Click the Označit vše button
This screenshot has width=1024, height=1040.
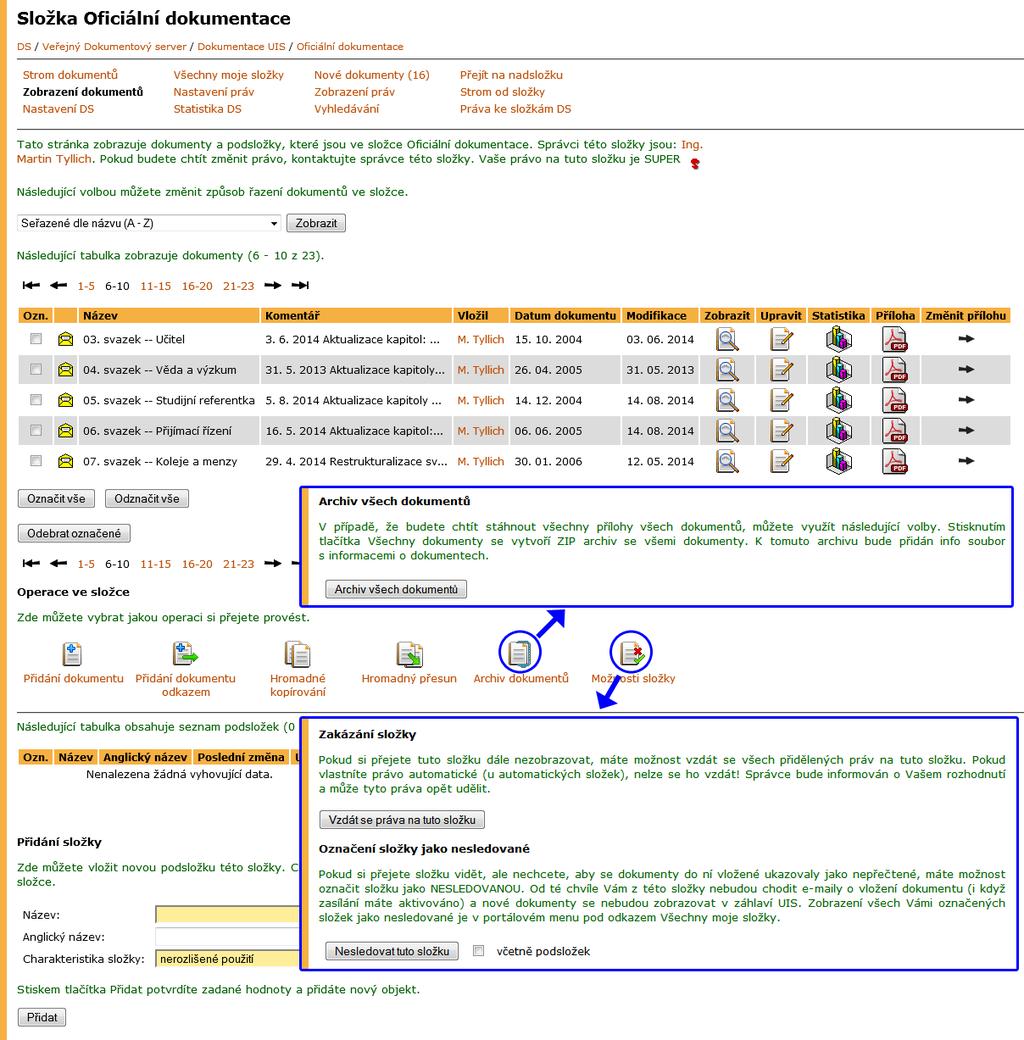point(56,499)
